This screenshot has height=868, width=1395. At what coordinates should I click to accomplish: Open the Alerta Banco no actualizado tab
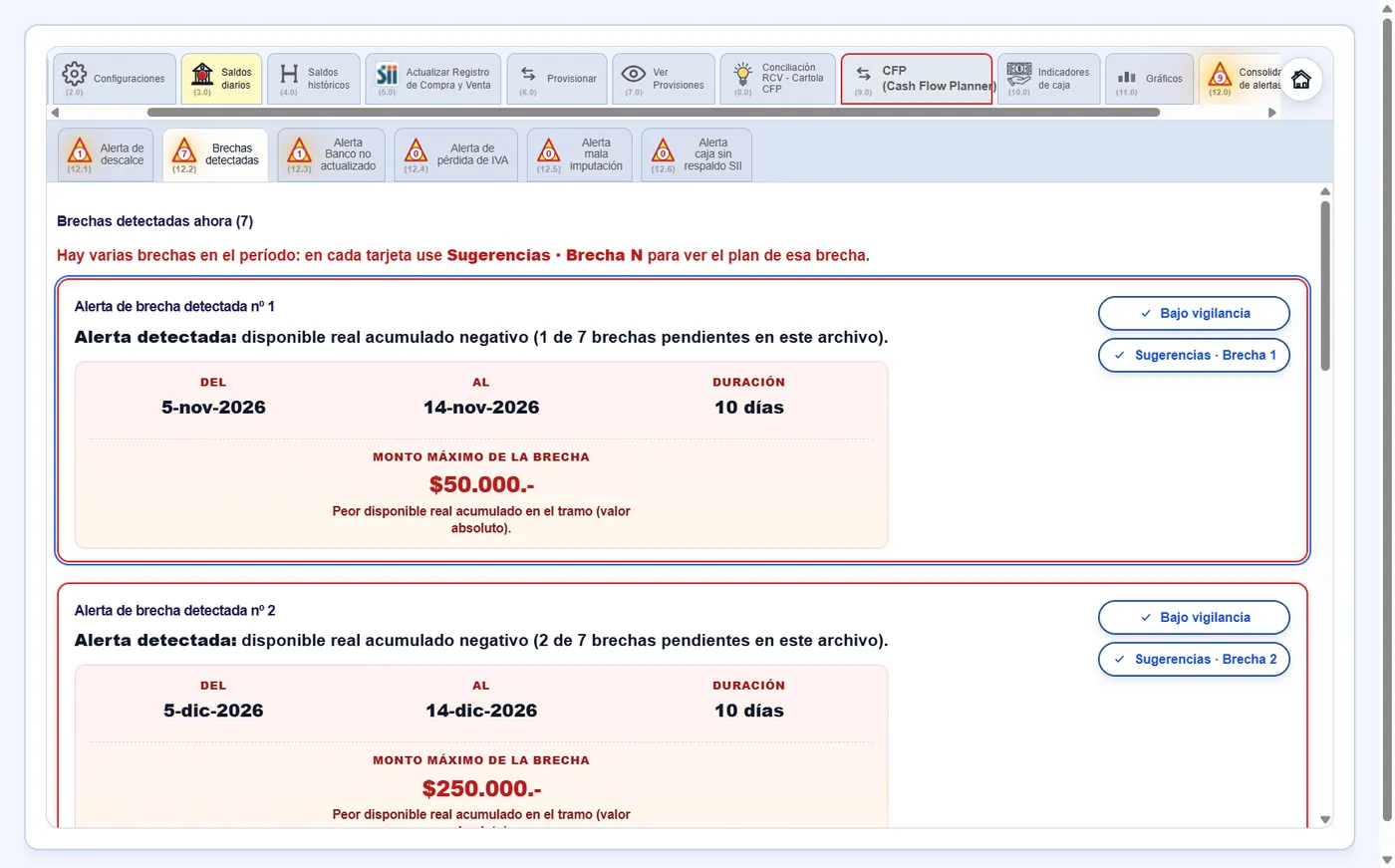[x=331, y=154]
